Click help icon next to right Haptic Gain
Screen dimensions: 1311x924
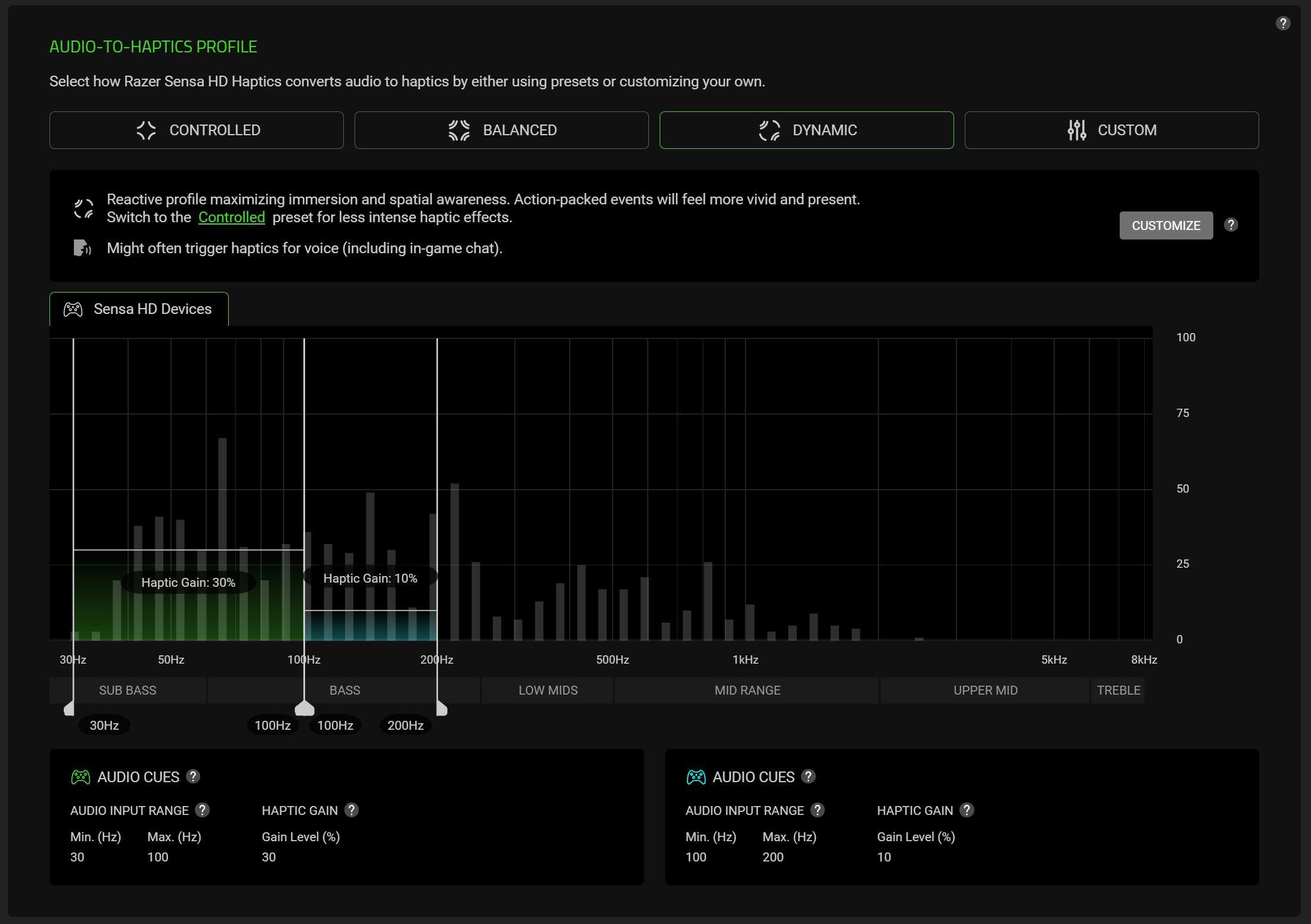(x=967, y=810)
